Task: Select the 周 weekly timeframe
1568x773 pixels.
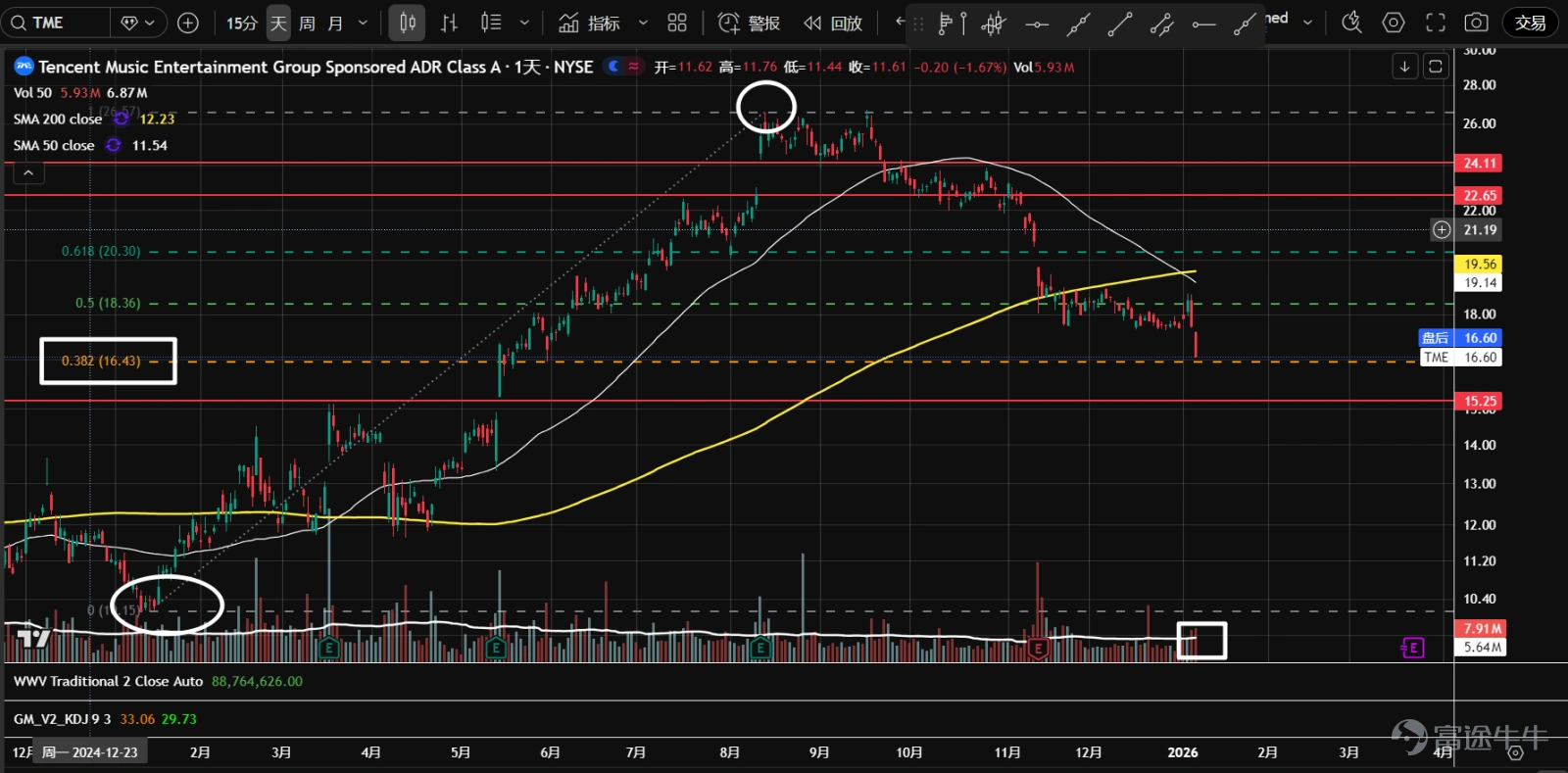Action: pos(307,23)
